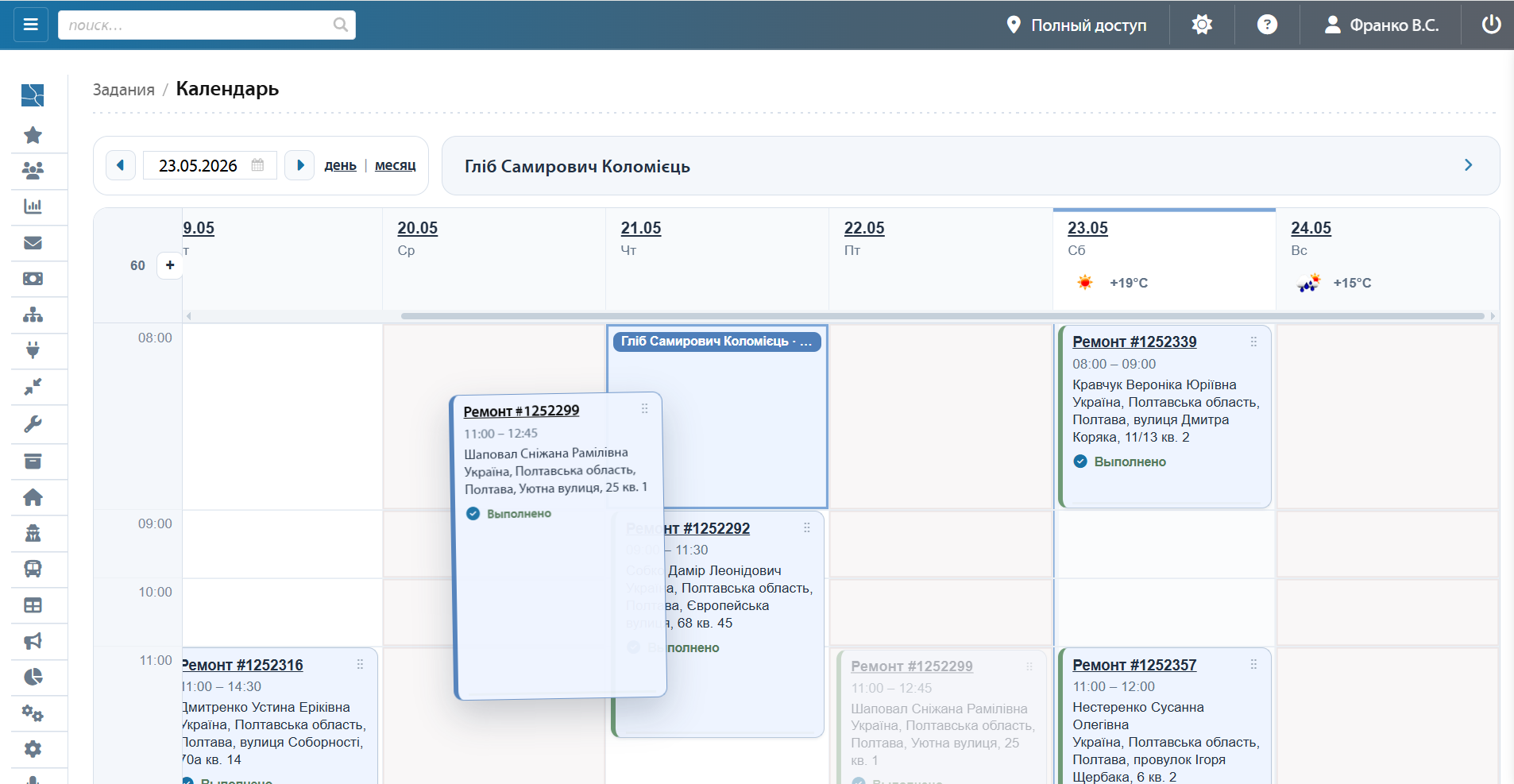
Task: Open the home building sidebar icon
Action: [x=33, y=497]
